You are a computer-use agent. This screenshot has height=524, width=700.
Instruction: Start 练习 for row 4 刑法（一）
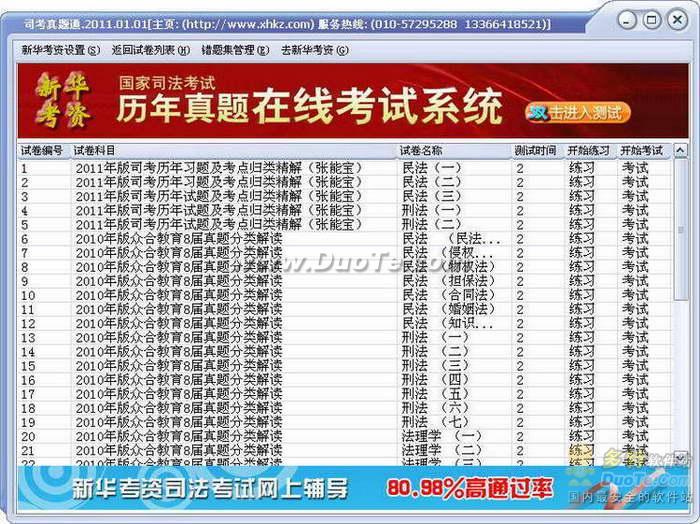point(582,210)
